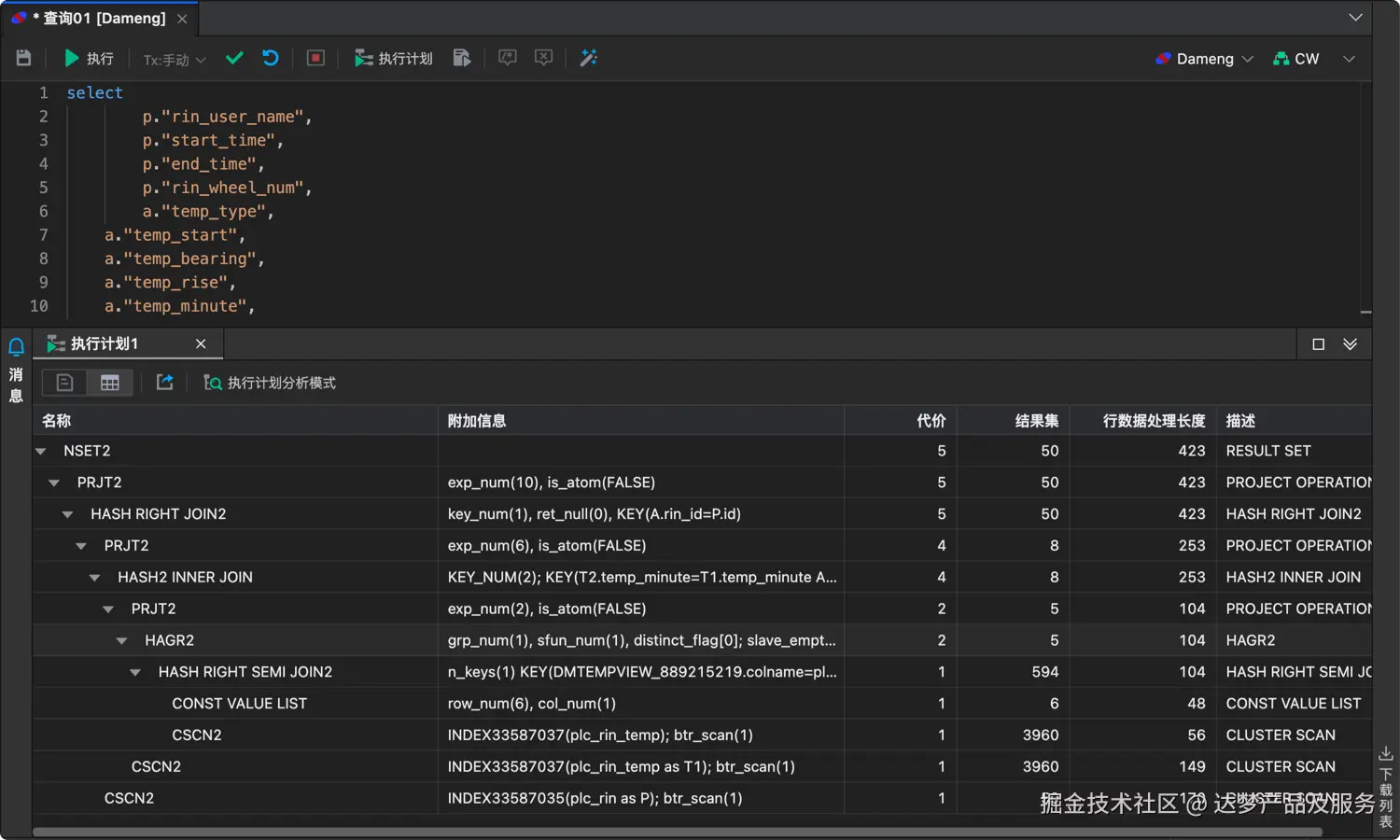
Task: Collapse the HASH RIGHT JOIN2 node
Action: (x=67, y=514)
